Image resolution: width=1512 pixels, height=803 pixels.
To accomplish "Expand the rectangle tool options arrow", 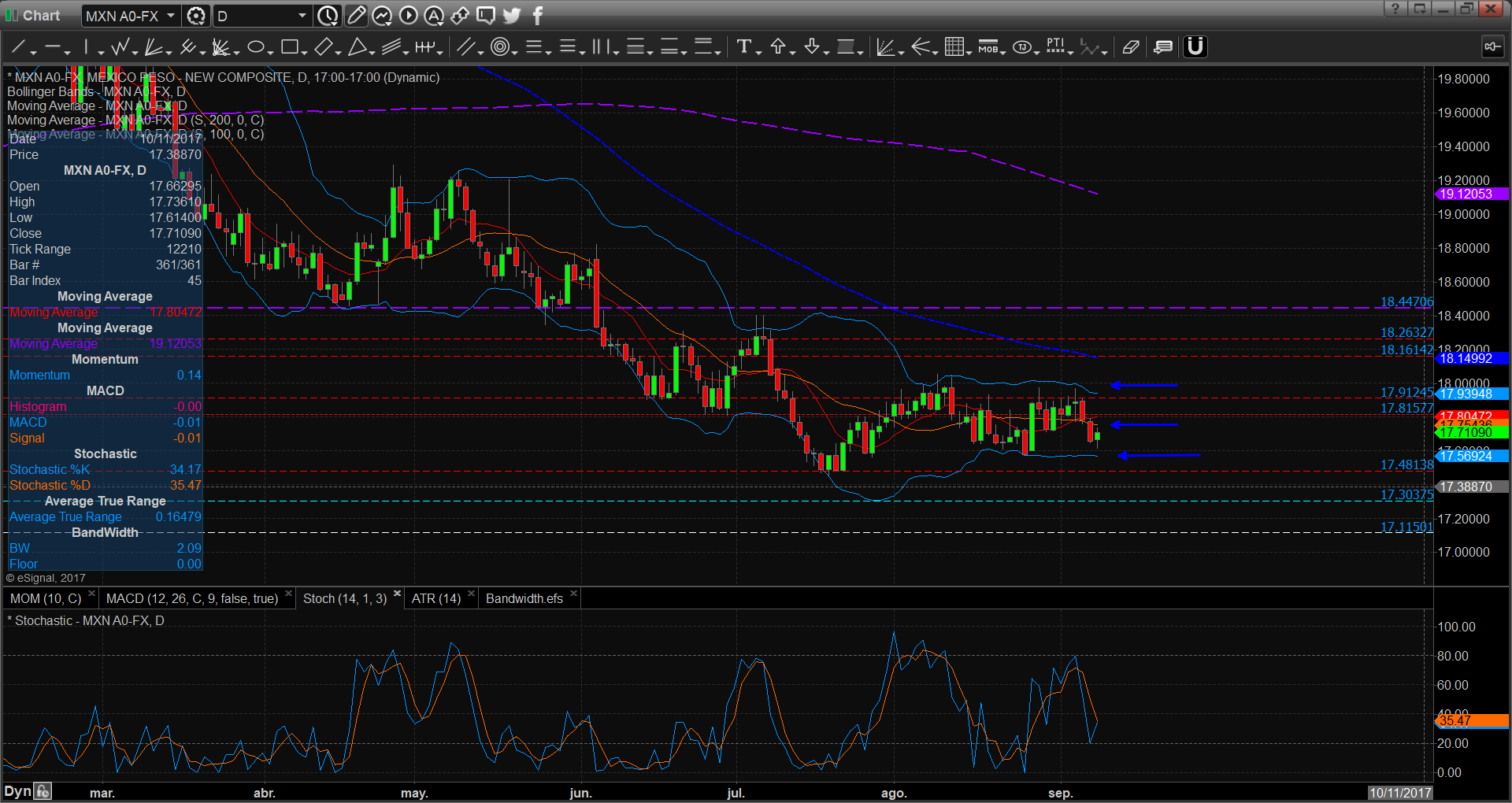I will pos(304,52).
